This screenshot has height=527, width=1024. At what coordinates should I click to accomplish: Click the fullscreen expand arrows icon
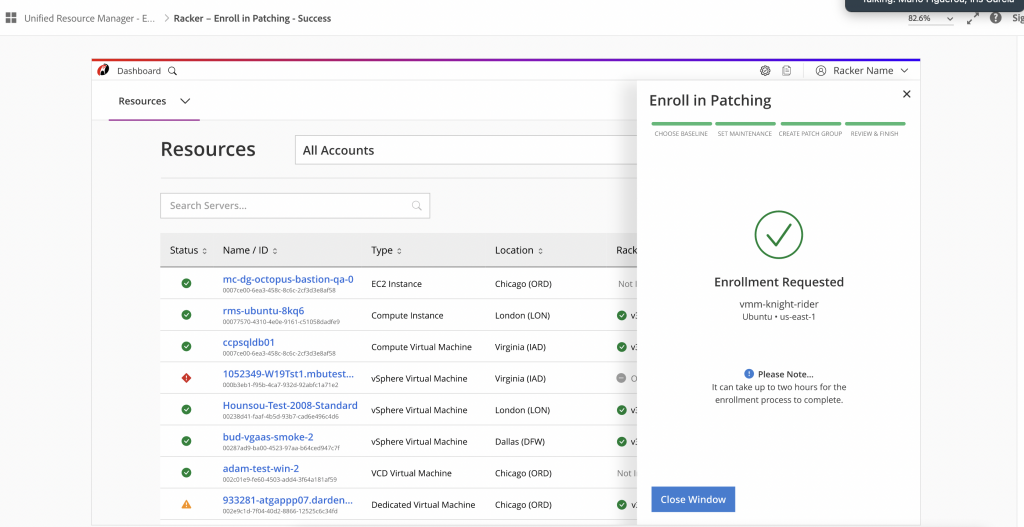(x=973, y=18)
